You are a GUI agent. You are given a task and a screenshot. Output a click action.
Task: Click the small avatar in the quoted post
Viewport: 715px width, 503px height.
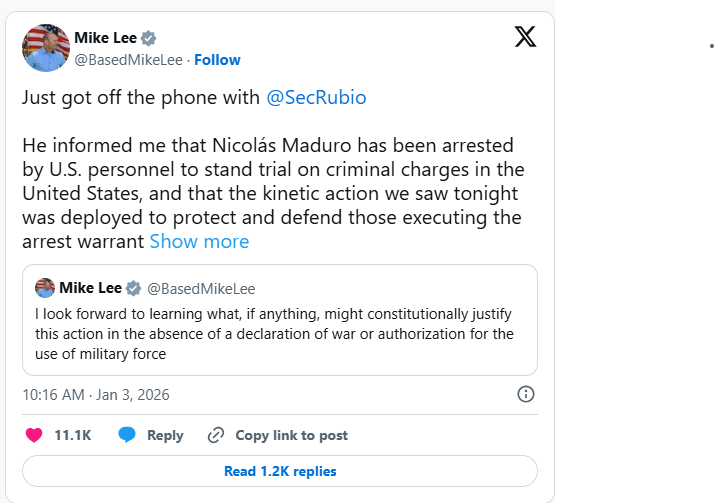45,288
